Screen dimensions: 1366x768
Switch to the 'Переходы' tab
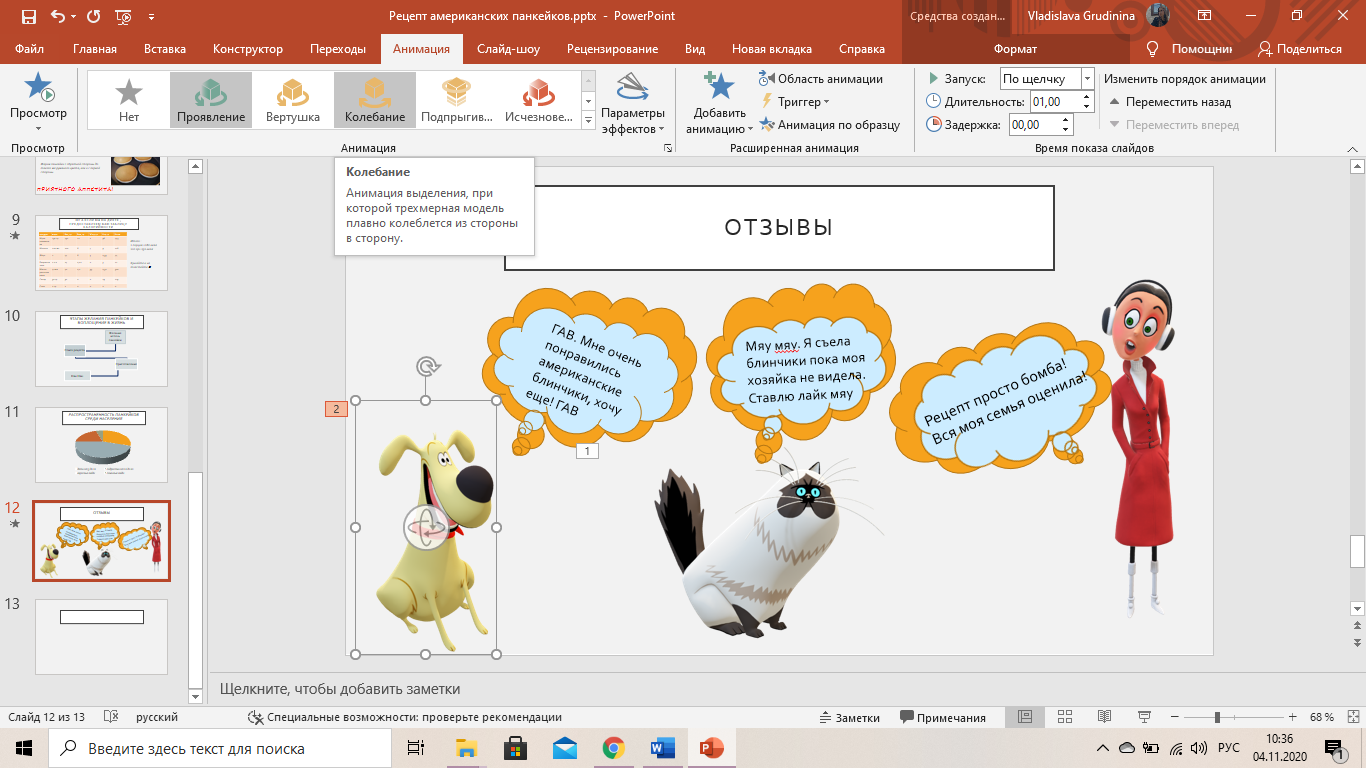[x=338, y=49]
